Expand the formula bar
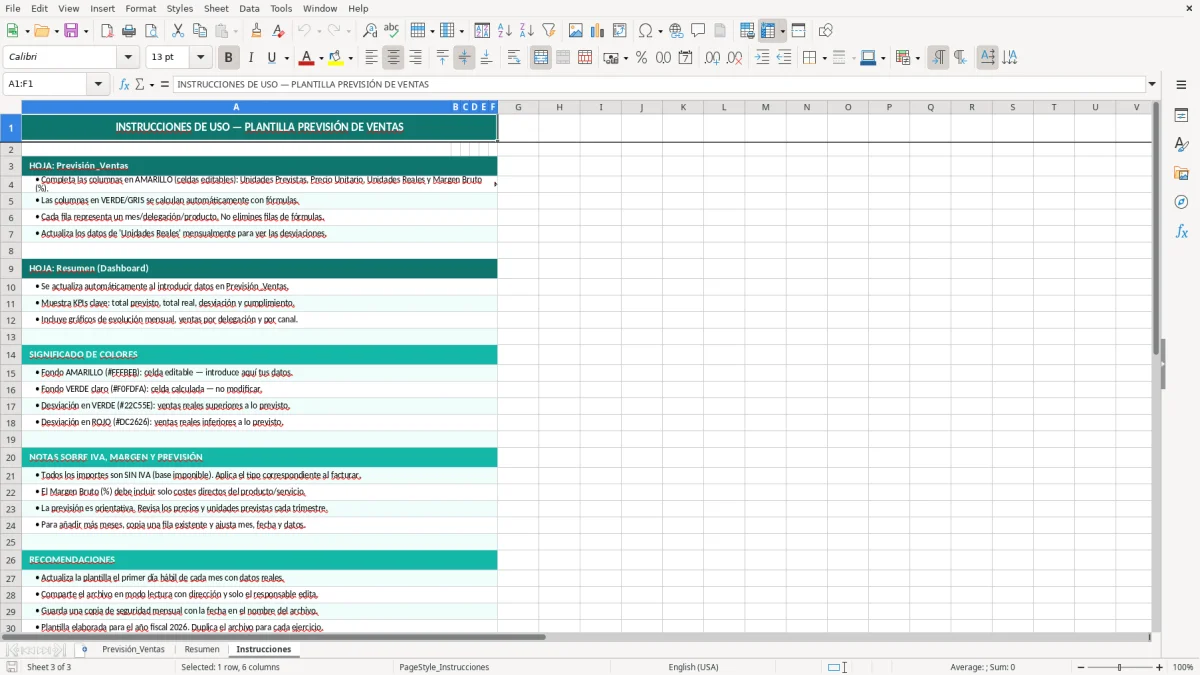 pos(1152,85)
